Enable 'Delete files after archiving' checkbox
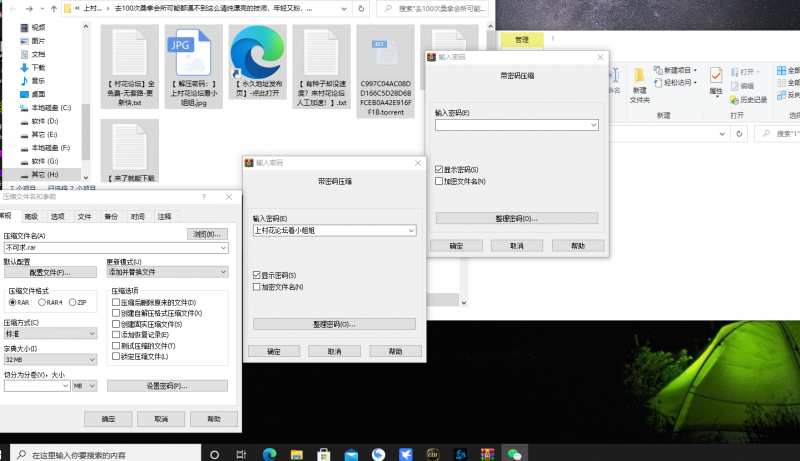This screenshot has width=800, height=461. (x=116, y=302)
